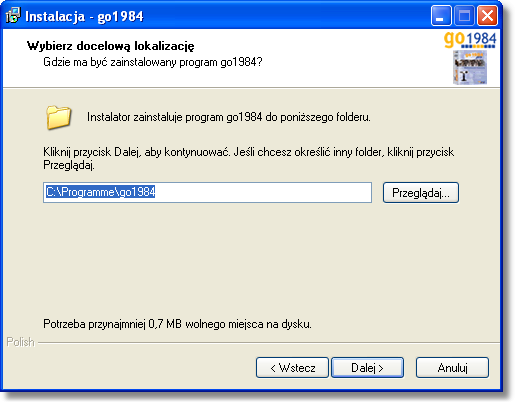The image size is (515, 404).
Task: Click the installation path input field
Action: (x=207, y=192)
